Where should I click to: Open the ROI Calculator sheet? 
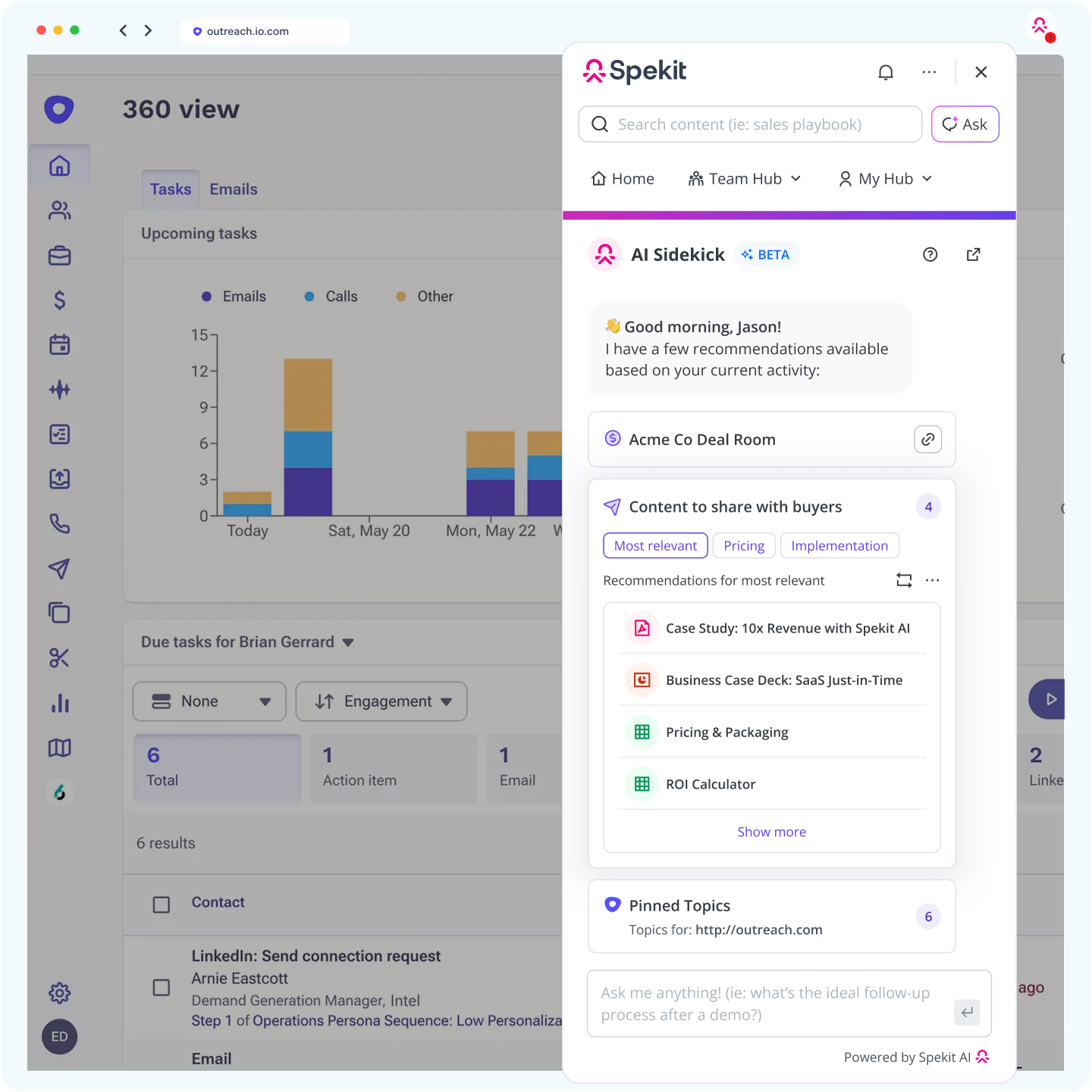click(x=772, y=784)
